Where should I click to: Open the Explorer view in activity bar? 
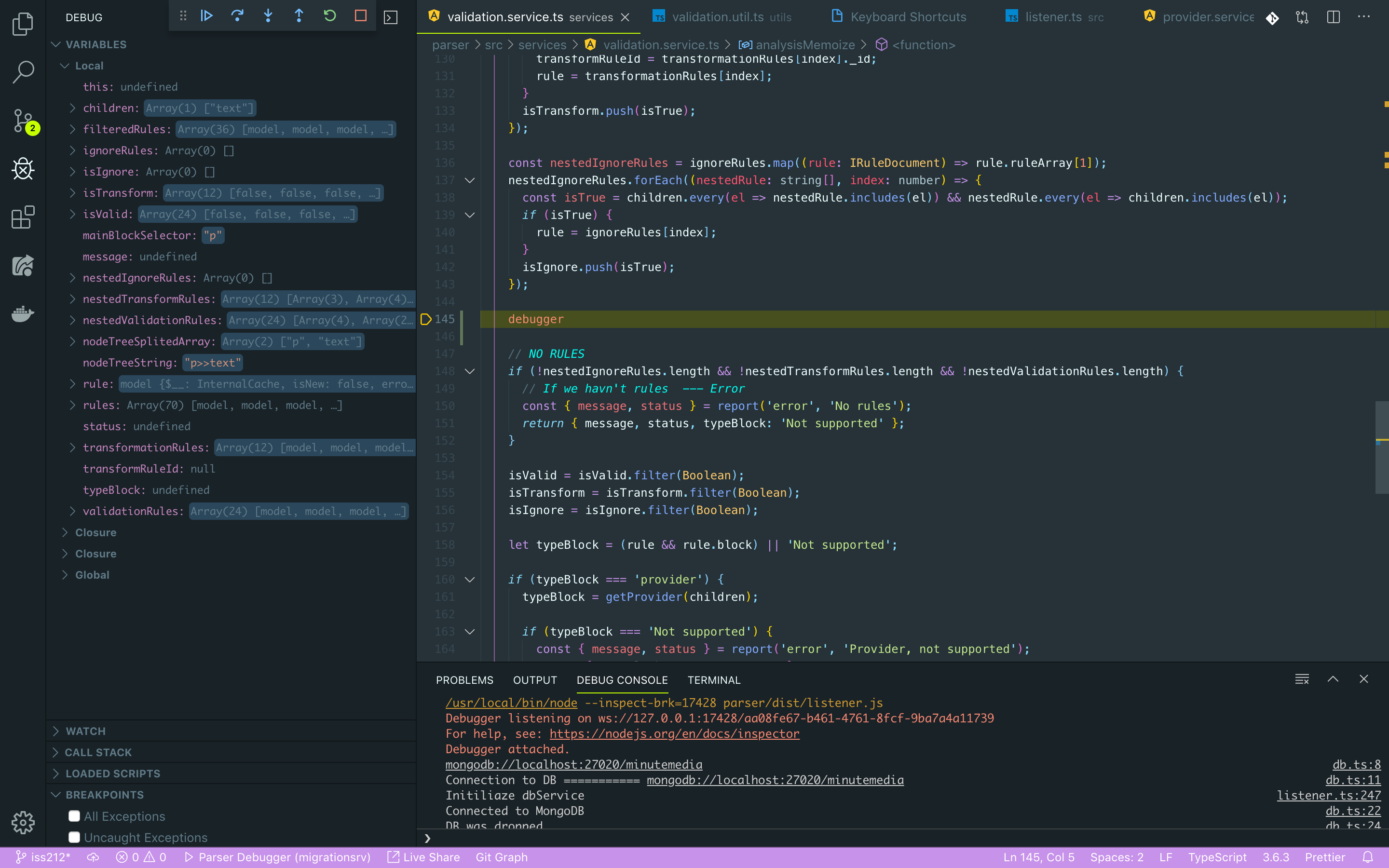23,24
